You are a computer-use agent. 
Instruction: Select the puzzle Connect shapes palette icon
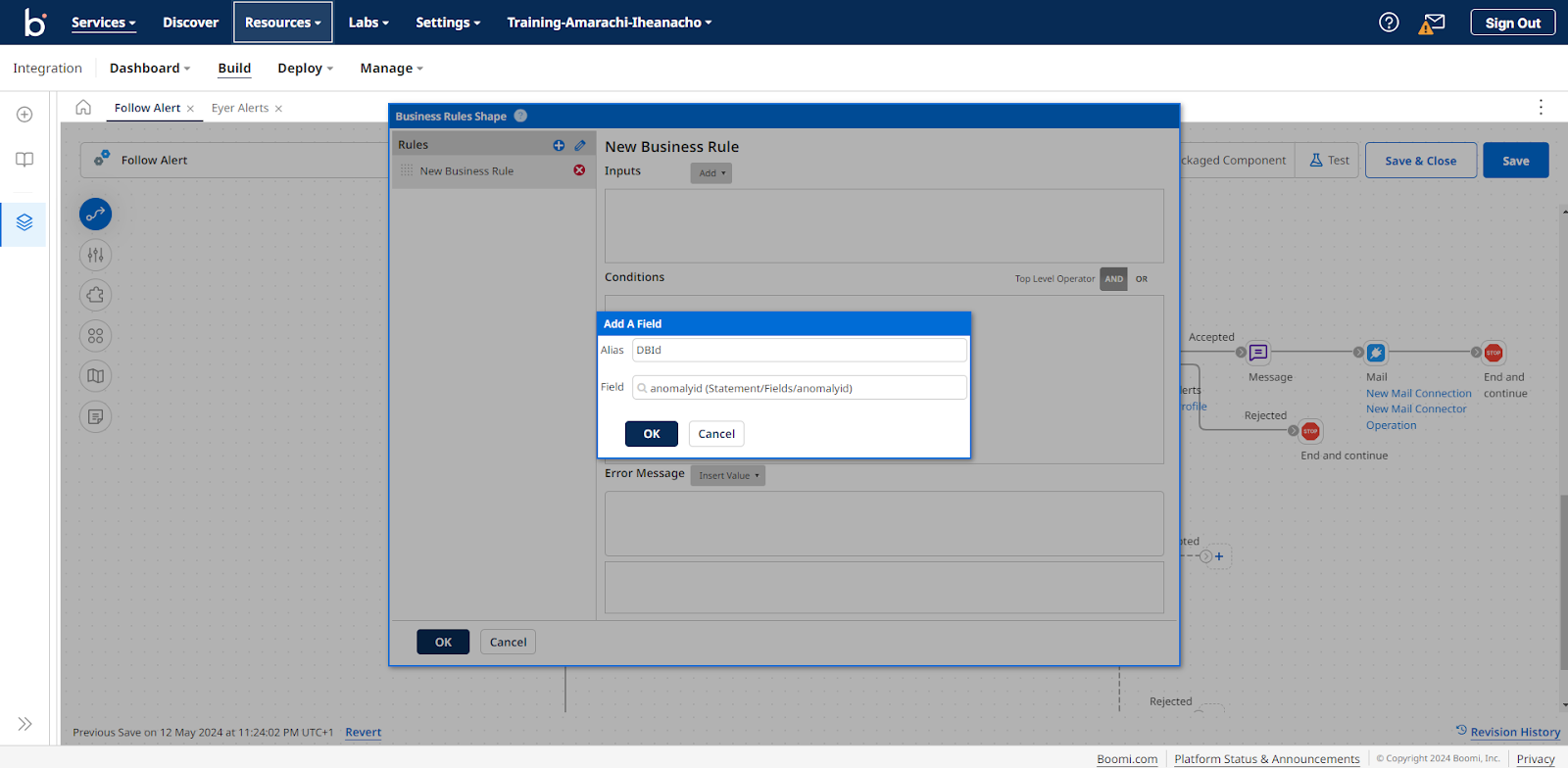pyautogui.click(x=95, y=295)
